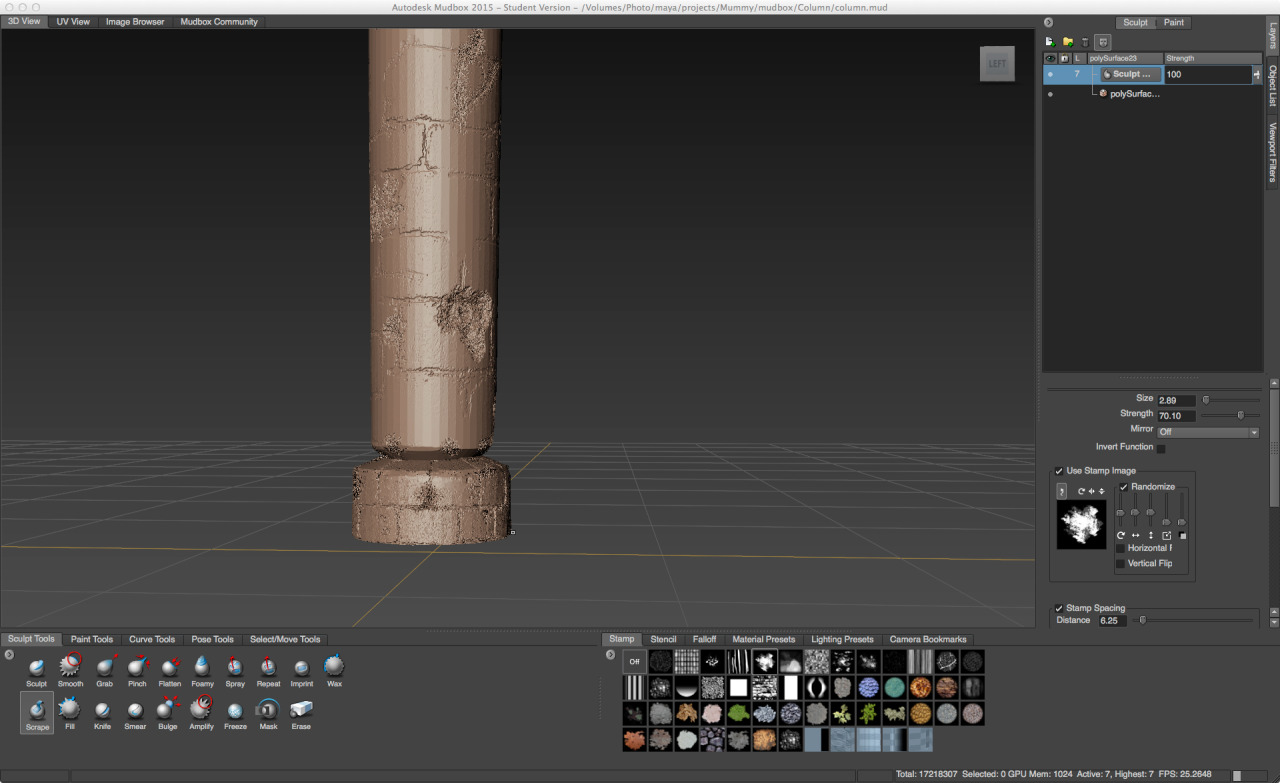Open the Stencil tab
The height and width of the screenshot is (783, 1280).
click(663, 639)
